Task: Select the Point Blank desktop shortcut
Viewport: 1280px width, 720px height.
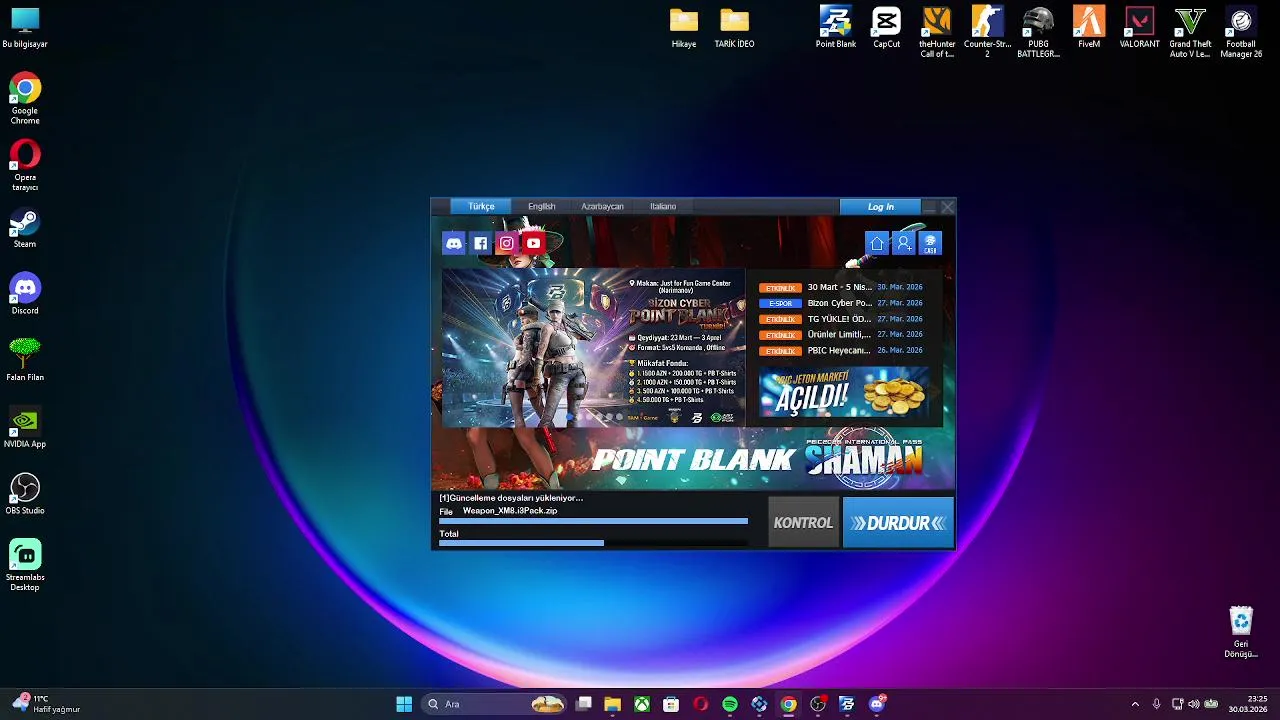Action: pyautogui.click(x=836, y=28)
